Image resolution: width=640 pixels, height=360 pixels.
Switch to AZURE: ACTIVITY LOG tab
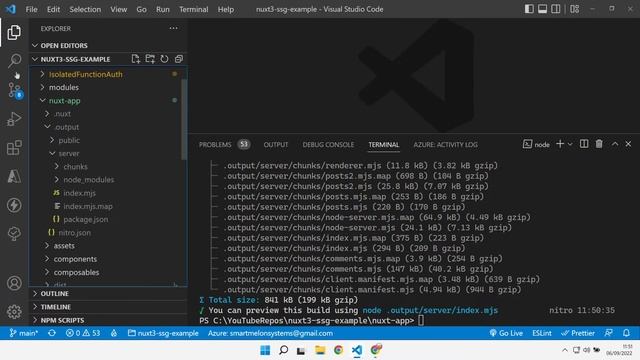[445, 144]
